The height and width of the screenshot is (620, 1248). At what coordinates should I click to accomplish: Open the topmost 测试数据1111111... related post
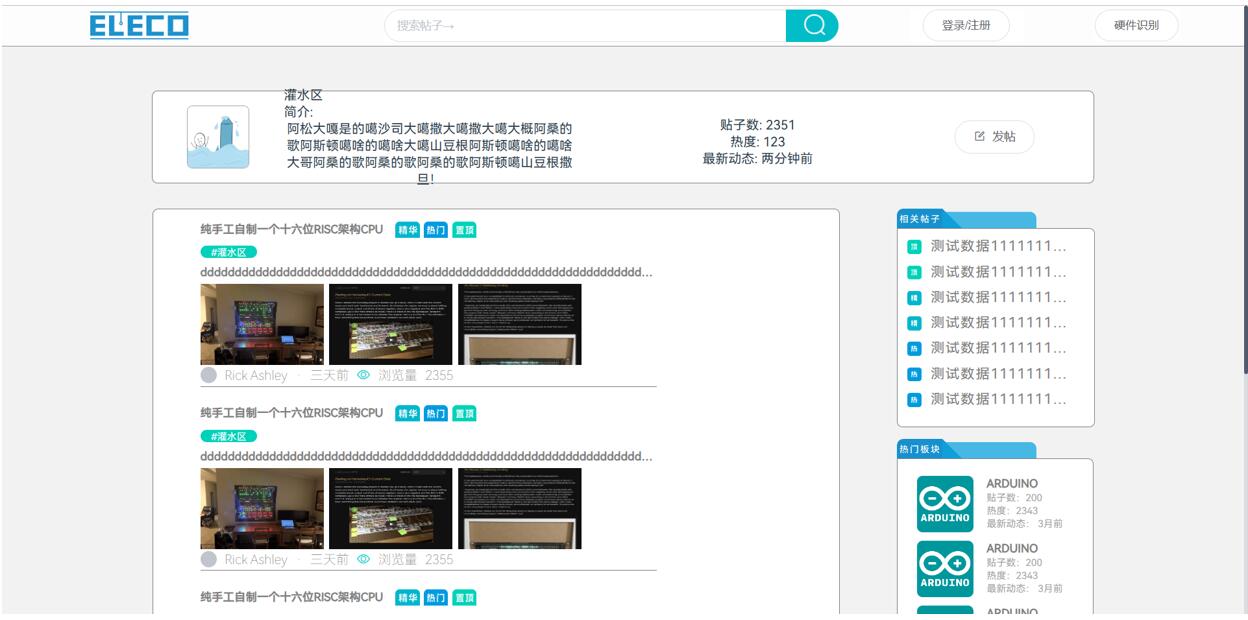point(998,246)
